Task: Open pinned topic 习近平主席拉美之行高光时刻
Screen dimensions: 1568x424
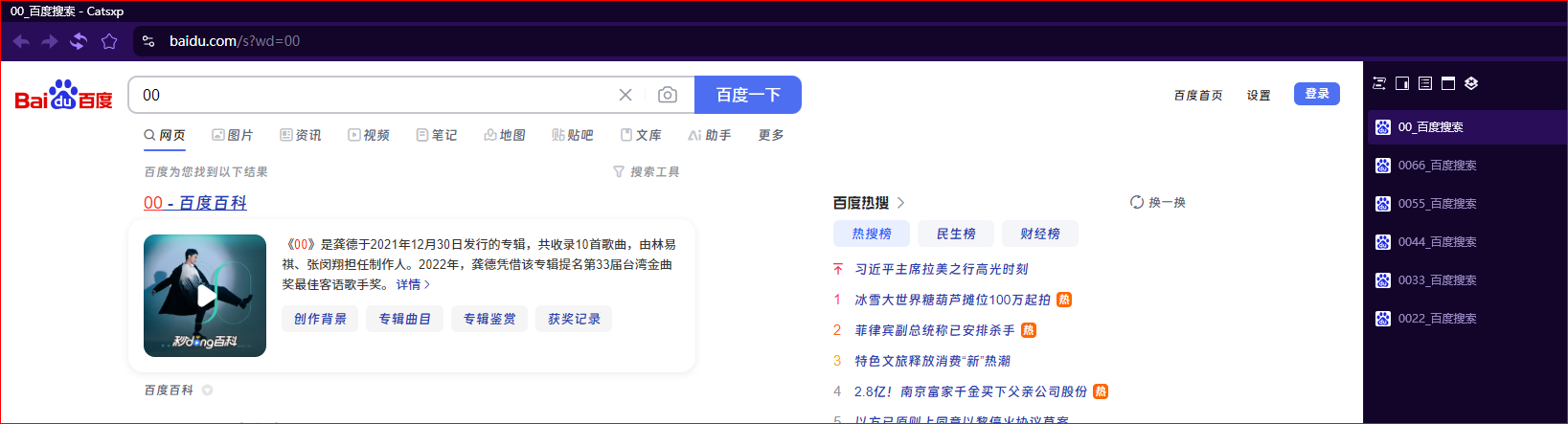Action: [942, 269]
